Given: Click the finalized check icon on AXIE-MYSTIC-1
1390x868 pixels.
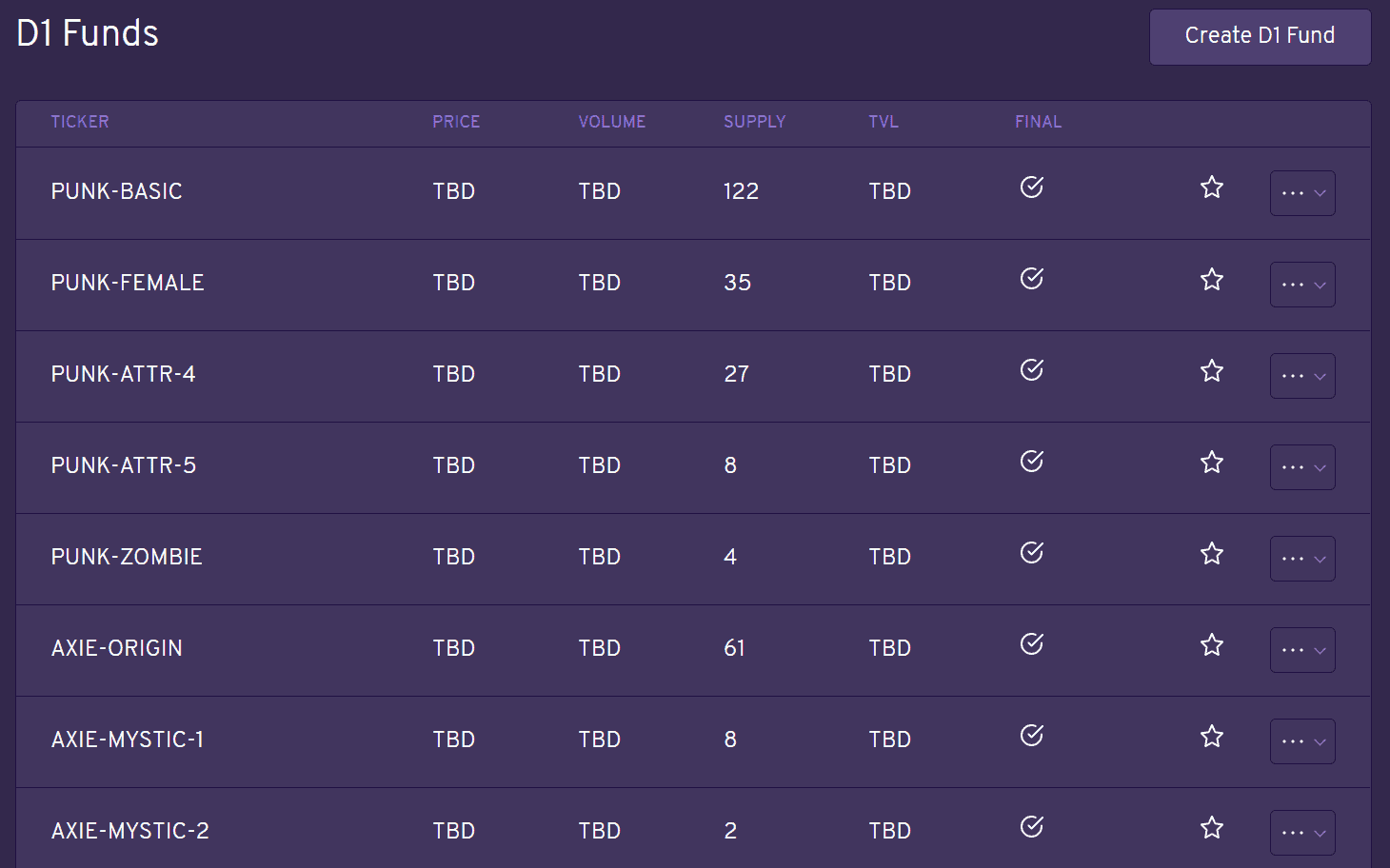Looking at the screenshot, I should [1032, 735].
